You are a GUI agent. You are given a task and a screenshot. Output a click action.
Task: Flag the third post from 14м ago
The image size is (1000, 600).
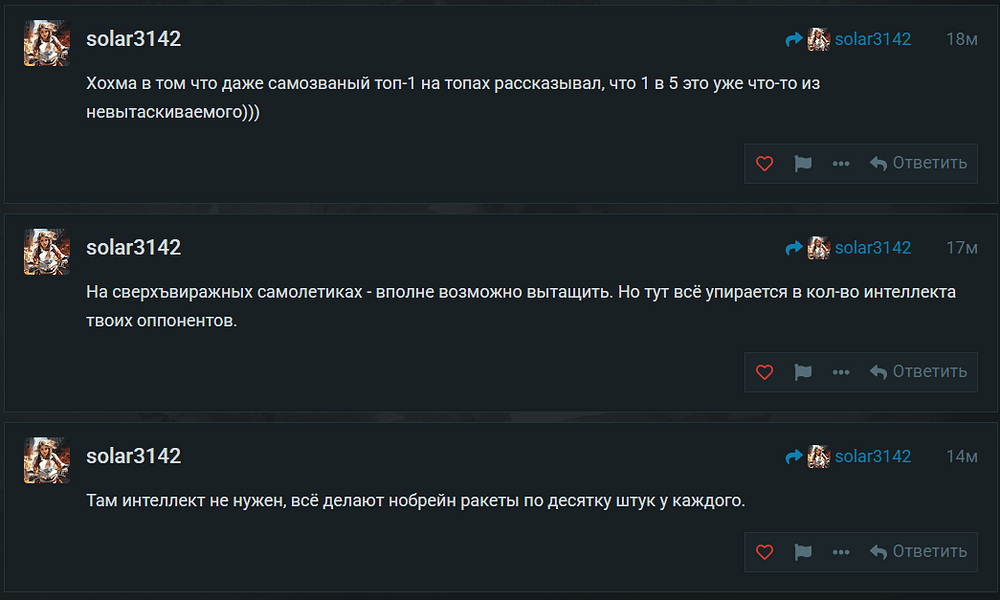coord(803,551)
